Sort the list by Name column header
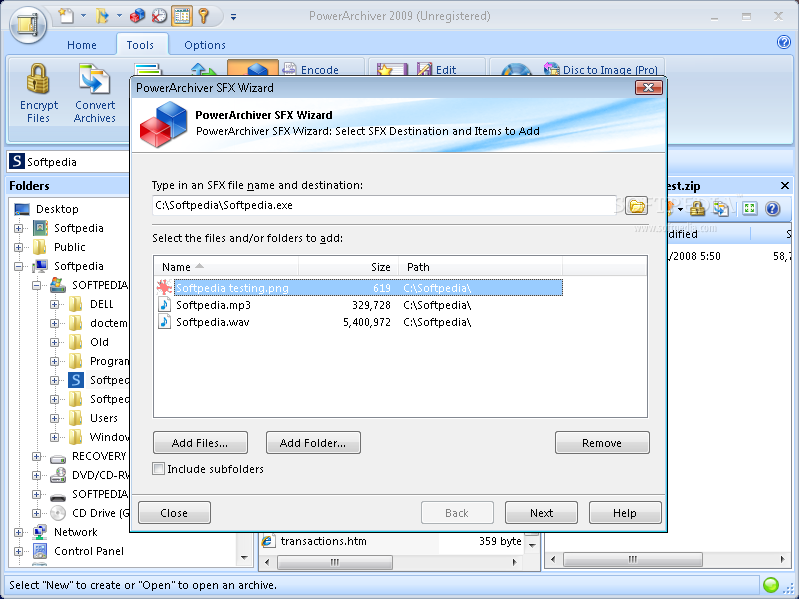 pos(226,267)
